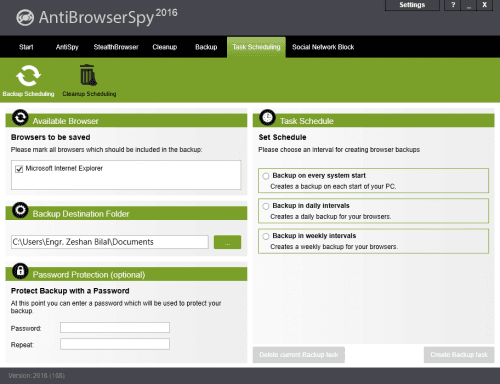Select Backup in weekly intervals option
Viewport: 500px width, 384px height.
pyautogui.click(x=266, y=236)
